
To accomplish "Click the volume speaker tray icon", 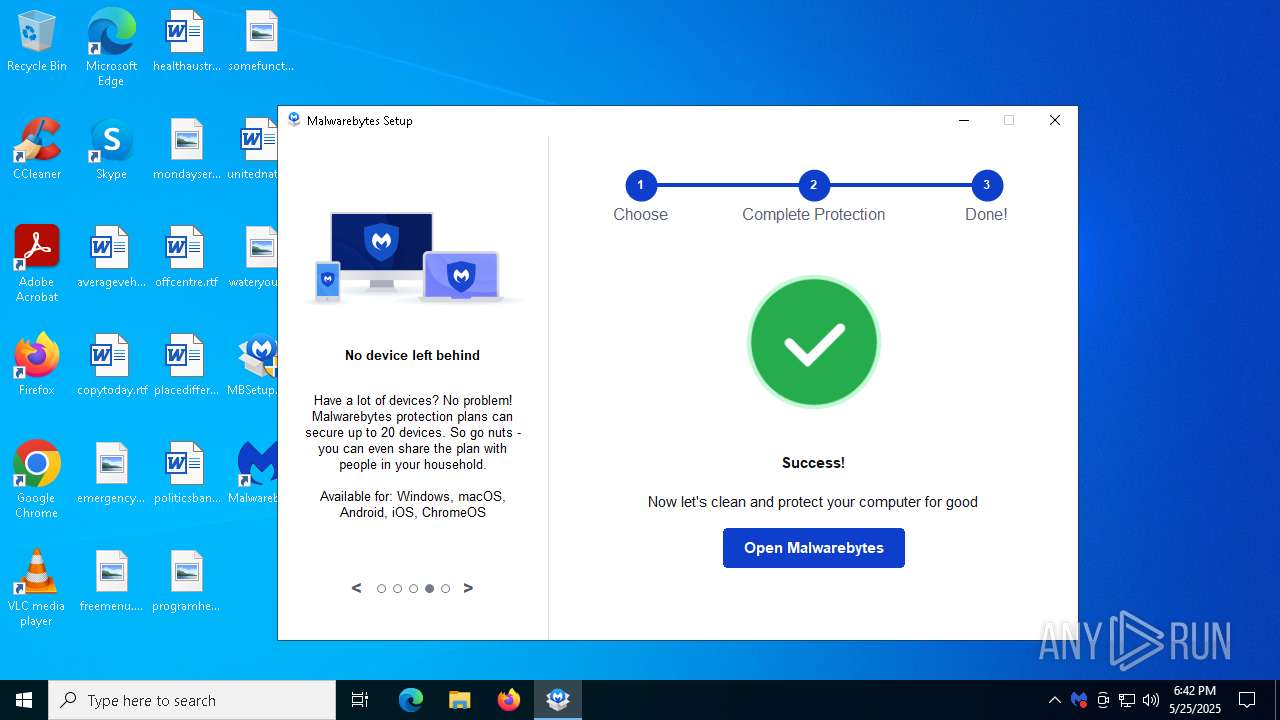I will tap(1151, 700).
